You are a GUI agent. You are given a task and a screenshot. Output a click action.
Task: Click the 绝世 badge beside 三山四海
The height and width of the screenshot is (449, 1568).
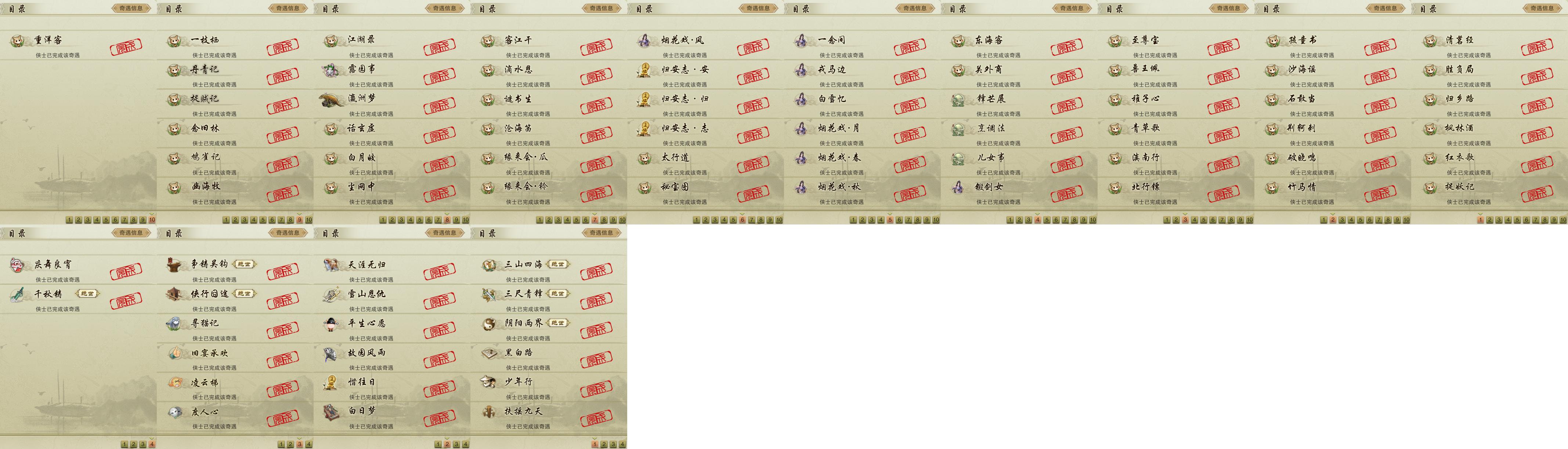coord(557,264)
